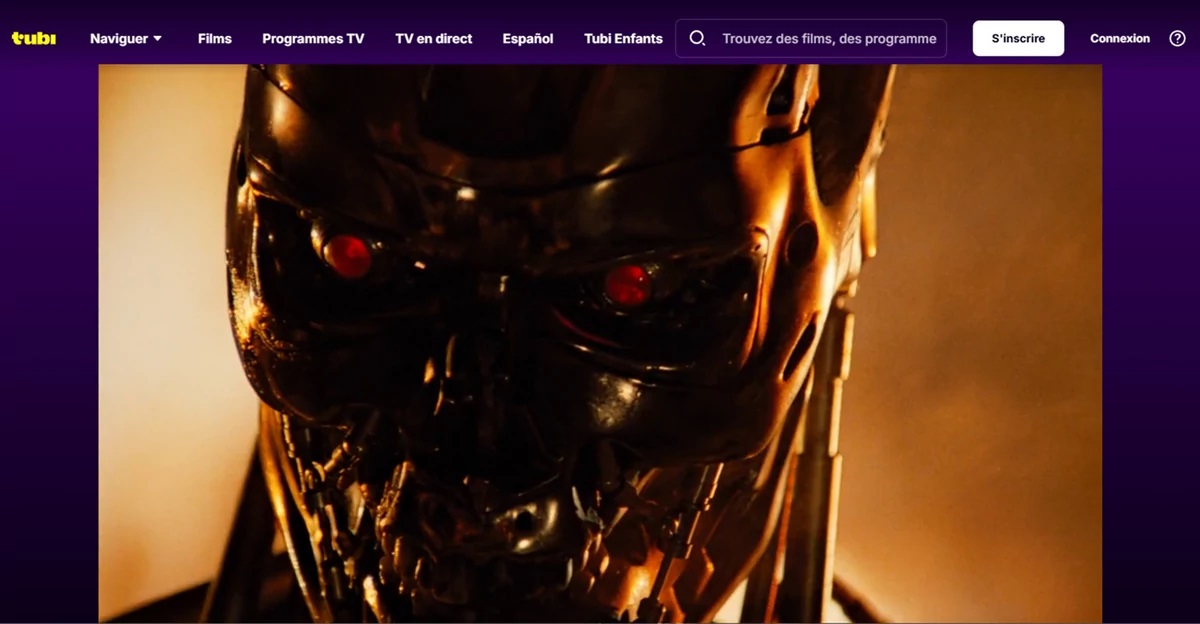The height and width of the screenshot is (624, 1200).
Task: Click the Terminator video to pause playback
Action: pyautogui.click(x=600, y=344)
